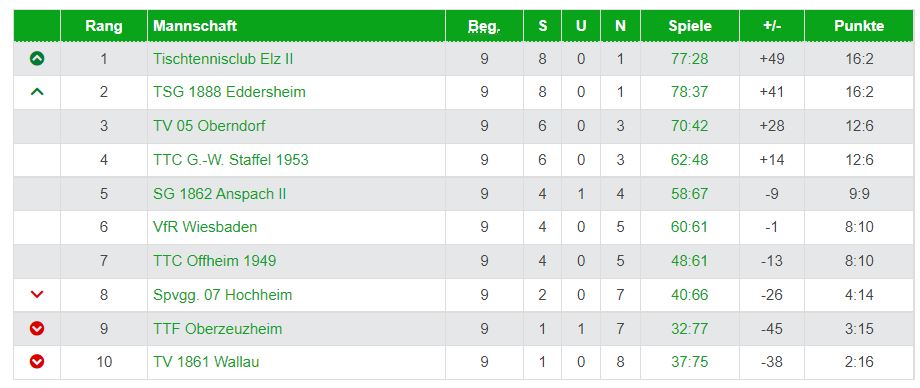Click the red down chevron beside Spvgg. 07 Hochheim

(x=37, y=295)
